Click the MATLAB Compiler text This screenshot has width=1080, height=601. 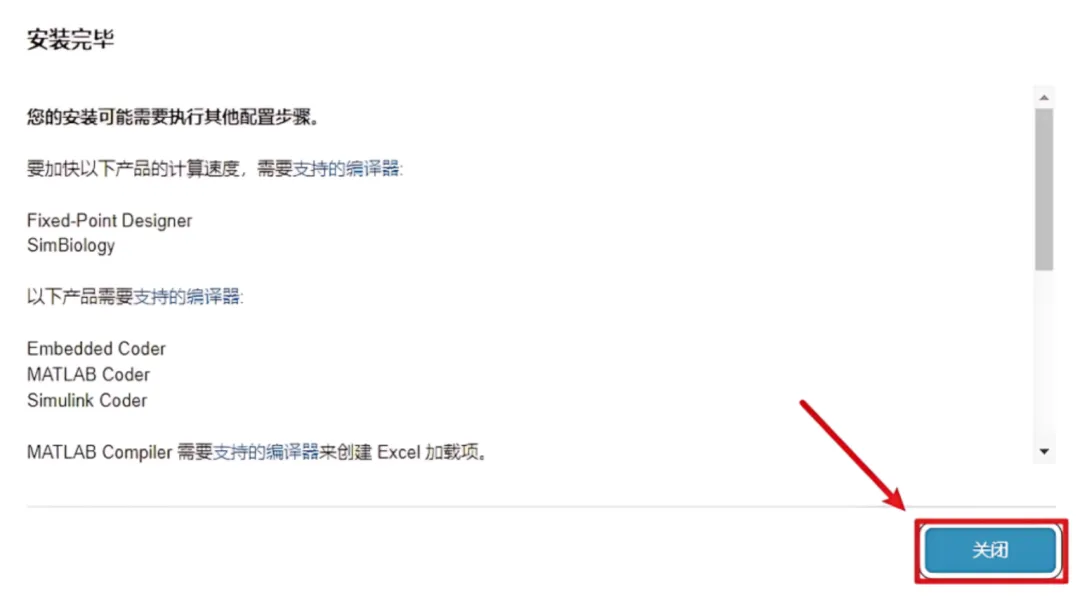pyautogui.click(x=99, y=452)
